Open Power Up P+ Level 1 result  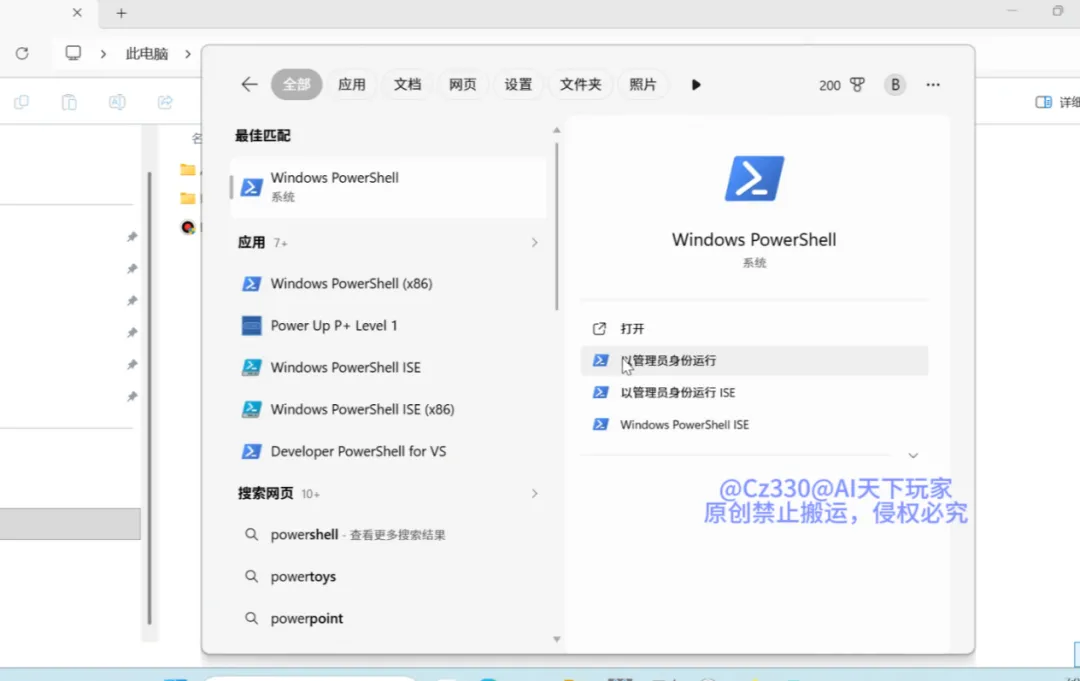click(x=388, y=326)
